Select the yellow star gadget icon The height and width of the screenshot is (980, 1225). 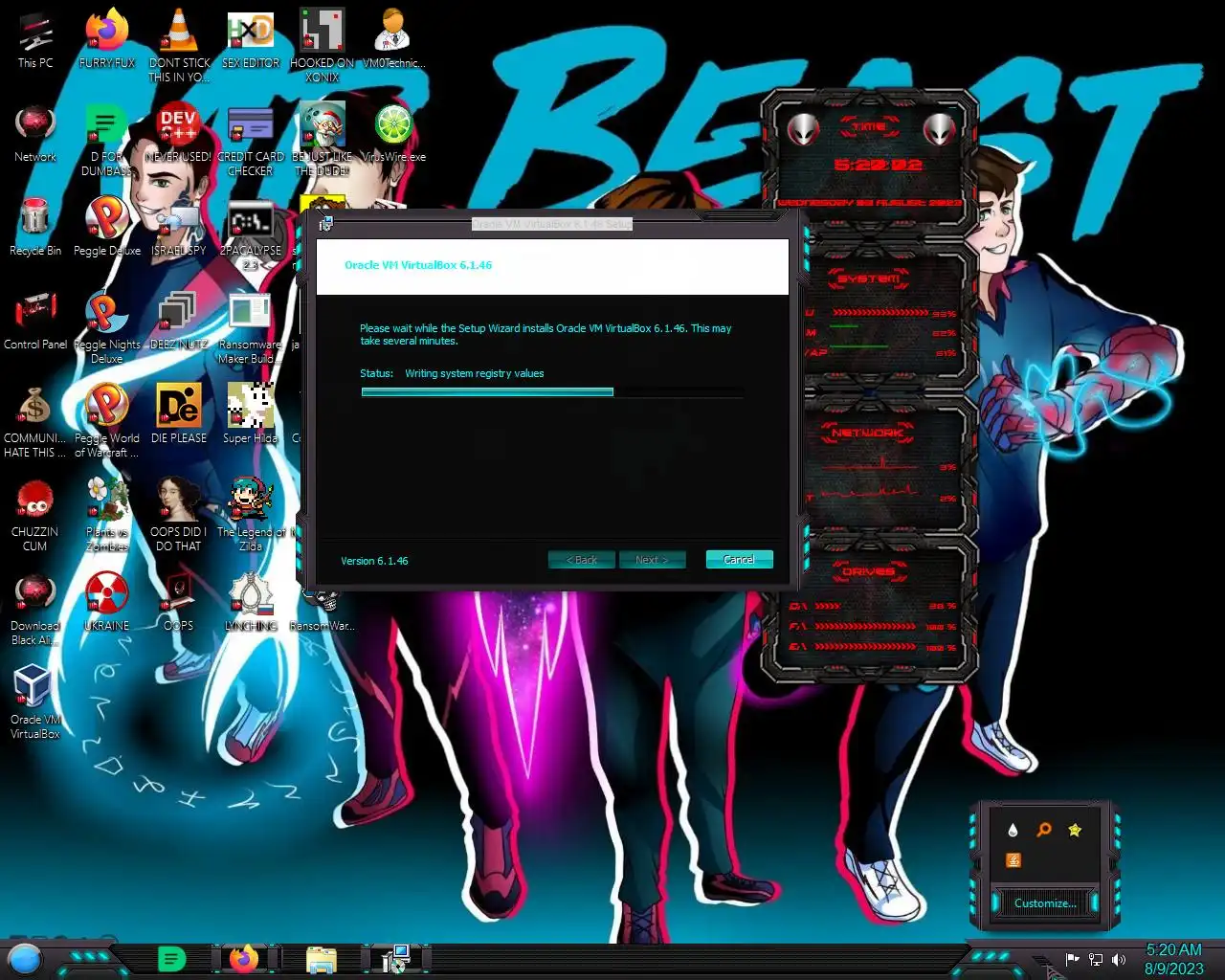pos(1075,830)
